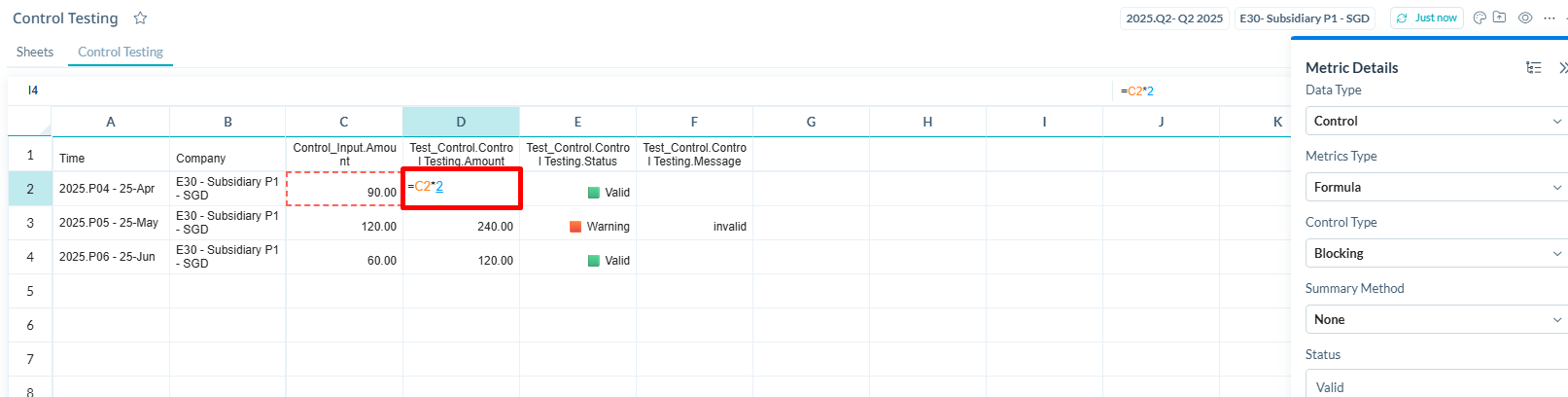Open the Summary Method dropdown
This screenshot has height=397, width=1568.
pyautogui.click(x=1435, y=319)
